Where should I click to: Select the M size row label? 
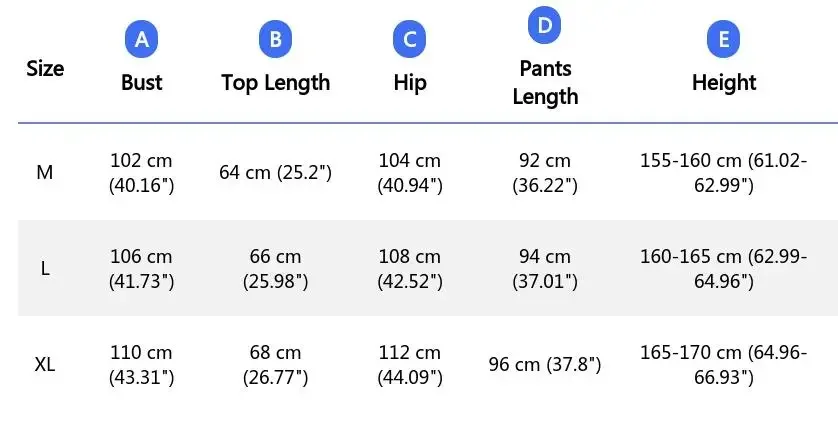[x=45, y=172]
